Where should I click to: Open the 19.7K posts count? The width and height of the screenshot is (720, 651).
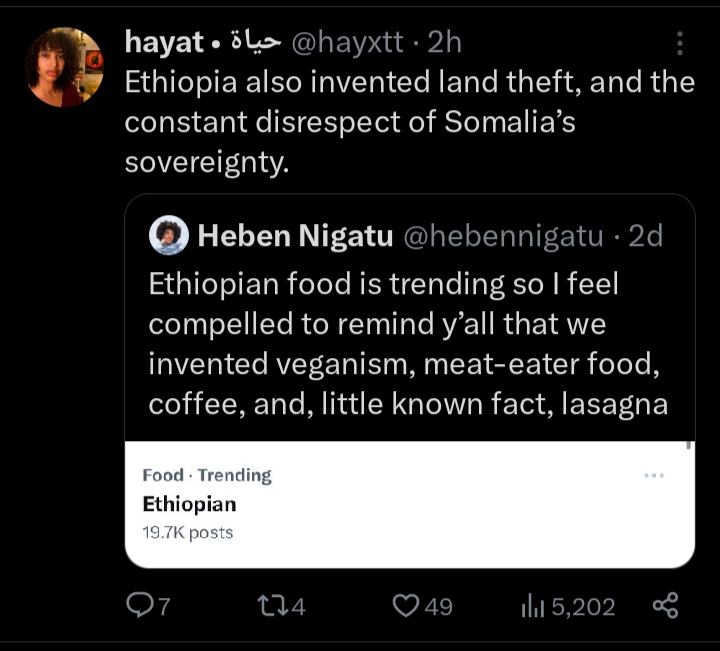click(188, 533)
